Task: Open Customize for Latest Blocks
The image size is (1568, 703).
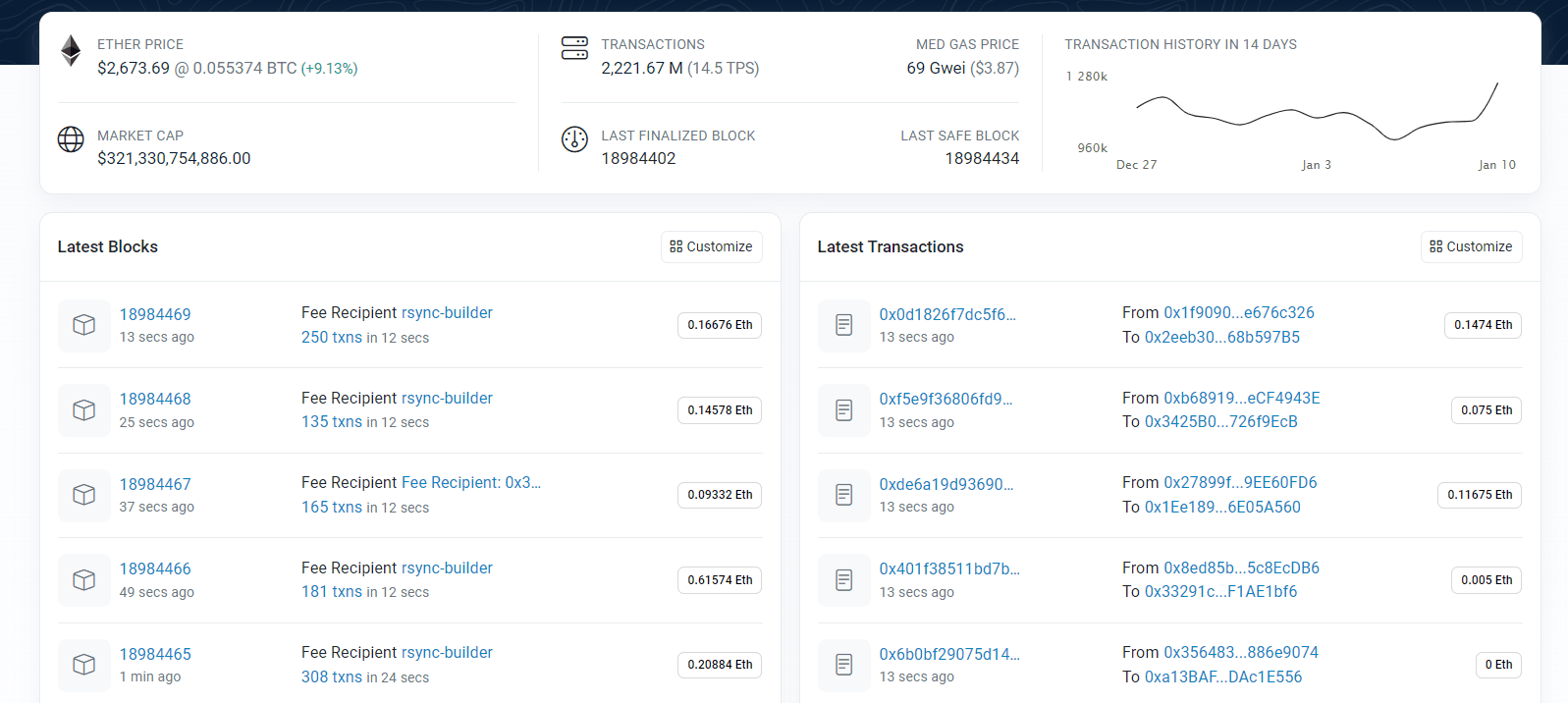Action: (711, 246)
